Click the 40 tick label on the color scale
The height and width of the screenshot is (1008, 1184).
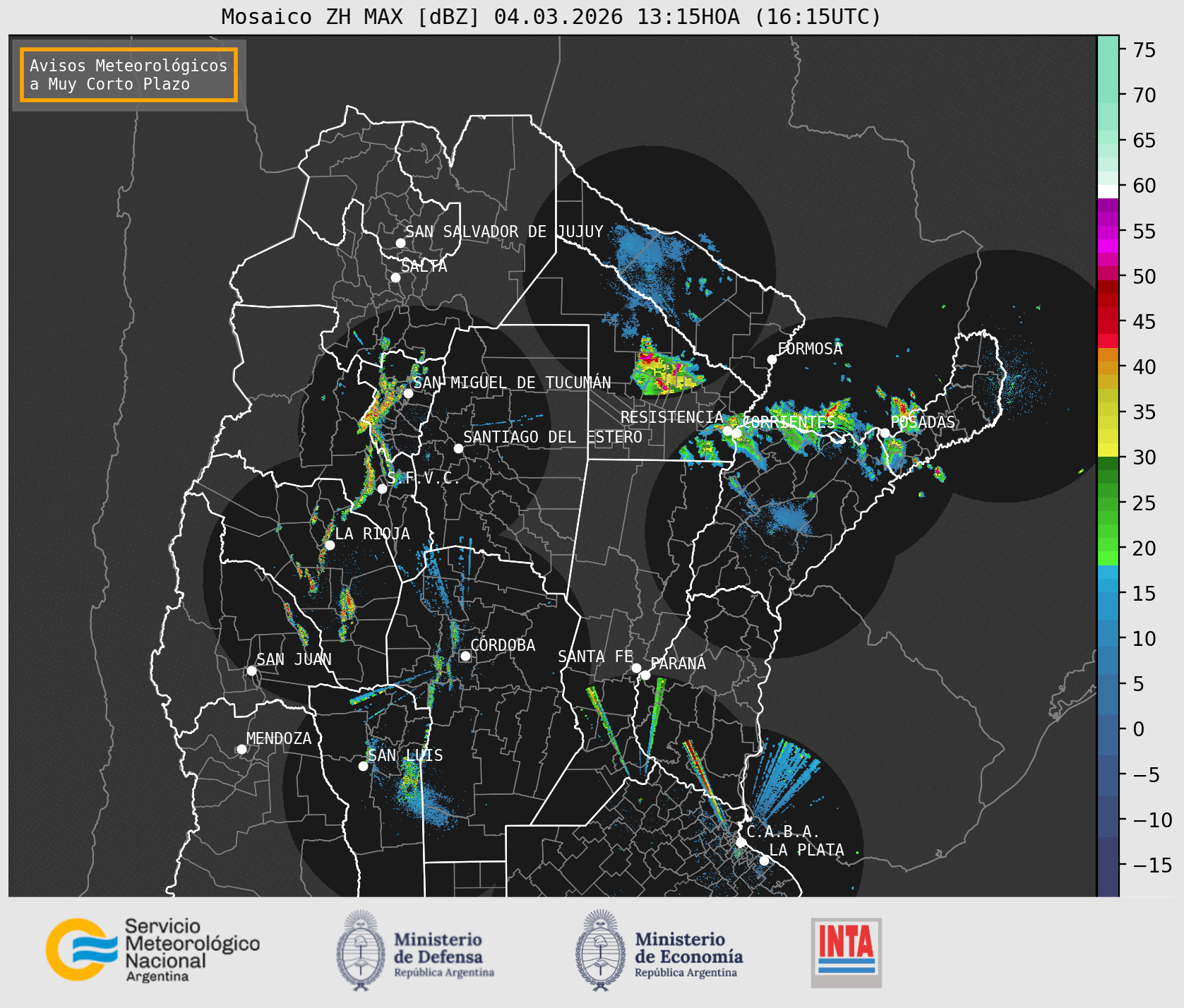coord(1144,367)
